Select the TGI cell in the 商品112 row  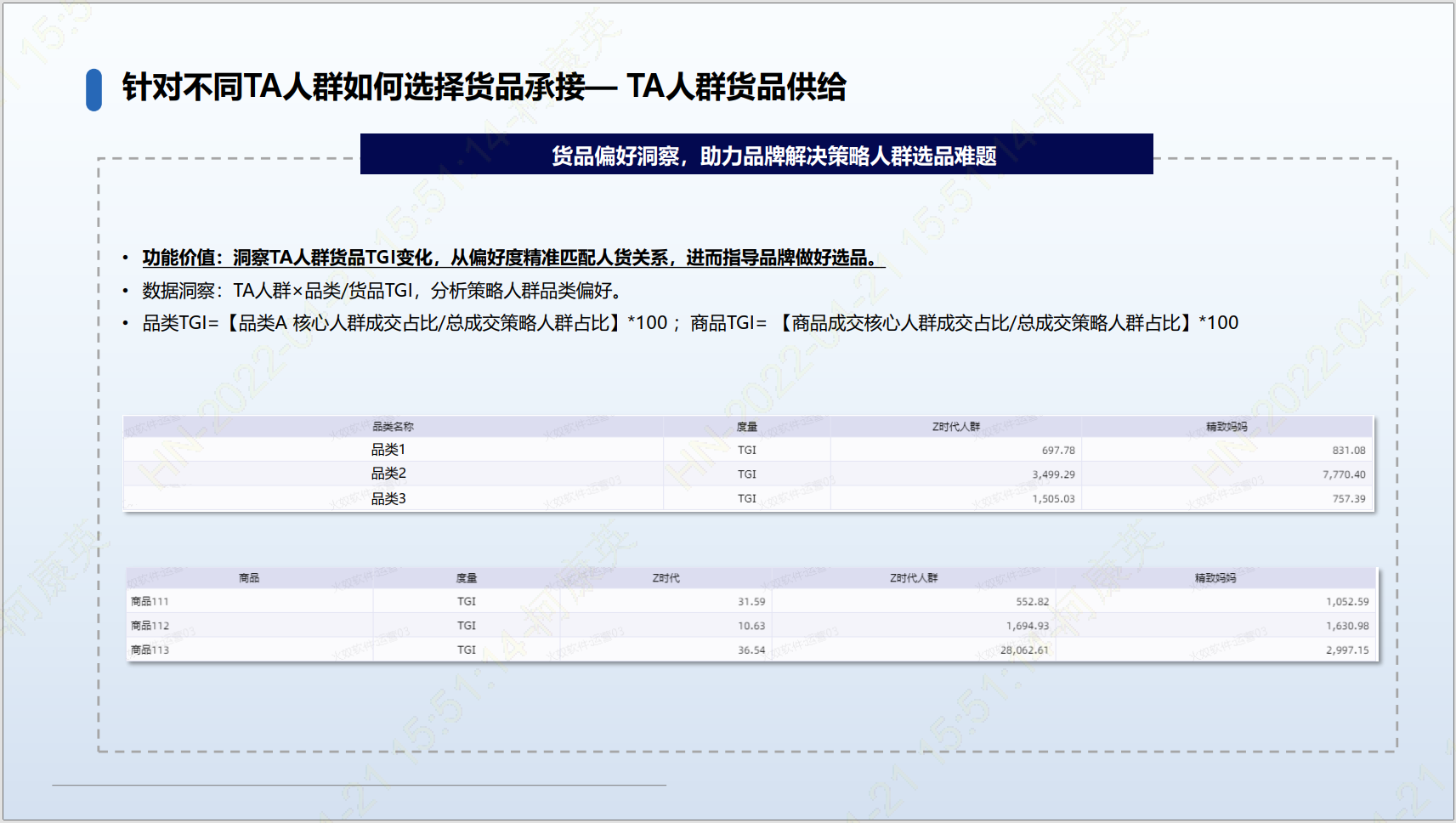(x=467, y=626)
